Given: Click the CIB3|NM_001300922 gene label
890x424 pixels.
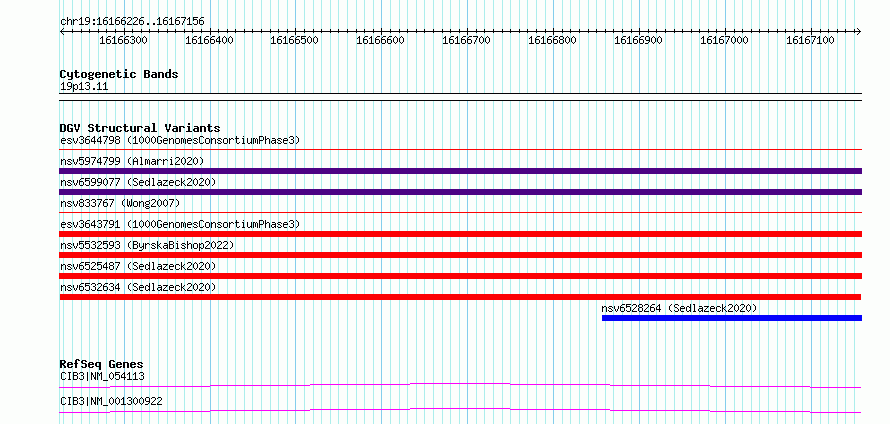Looking at the screenshot, I should [x=111, y=401].
